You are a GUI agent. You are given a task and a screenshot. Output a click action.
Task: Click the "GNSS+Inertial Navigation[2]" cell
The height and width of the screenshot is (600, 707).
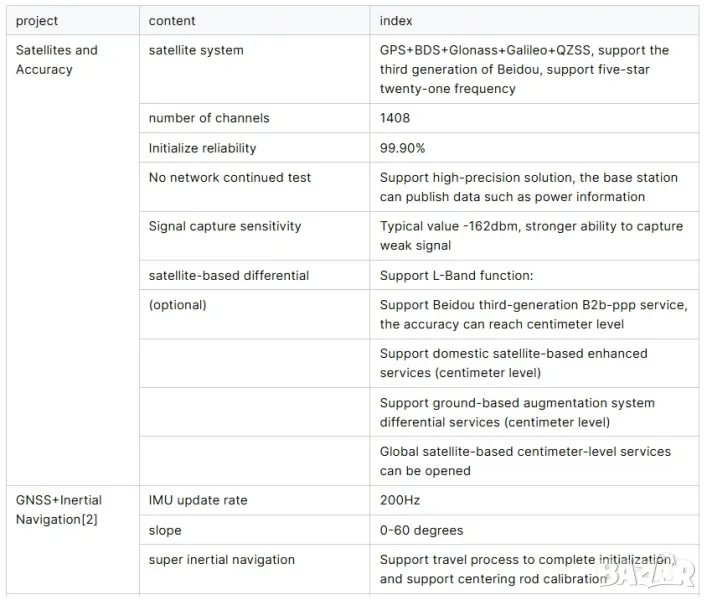59,510
